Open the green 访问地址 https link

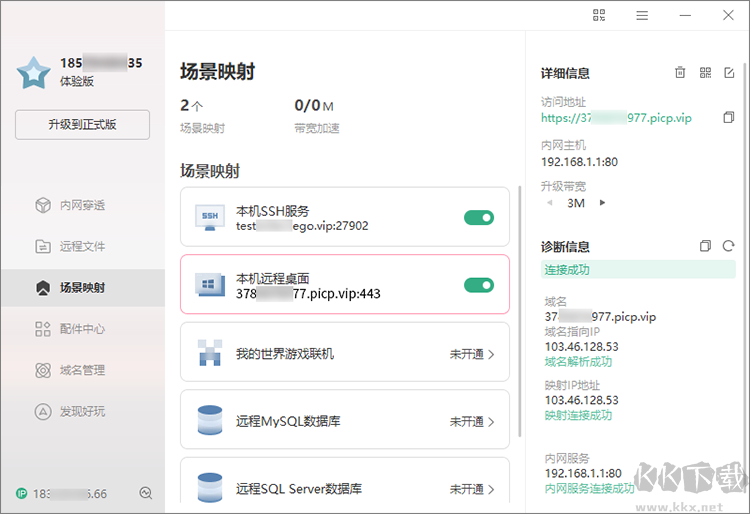(x=616, y=118)
